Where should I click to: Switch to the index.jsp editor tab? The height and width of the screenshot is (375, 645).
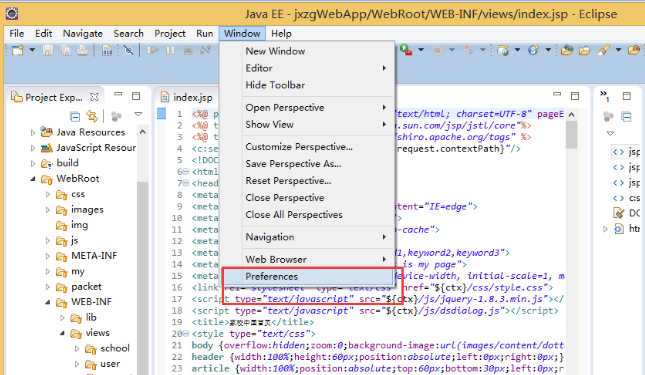(187, 97)
